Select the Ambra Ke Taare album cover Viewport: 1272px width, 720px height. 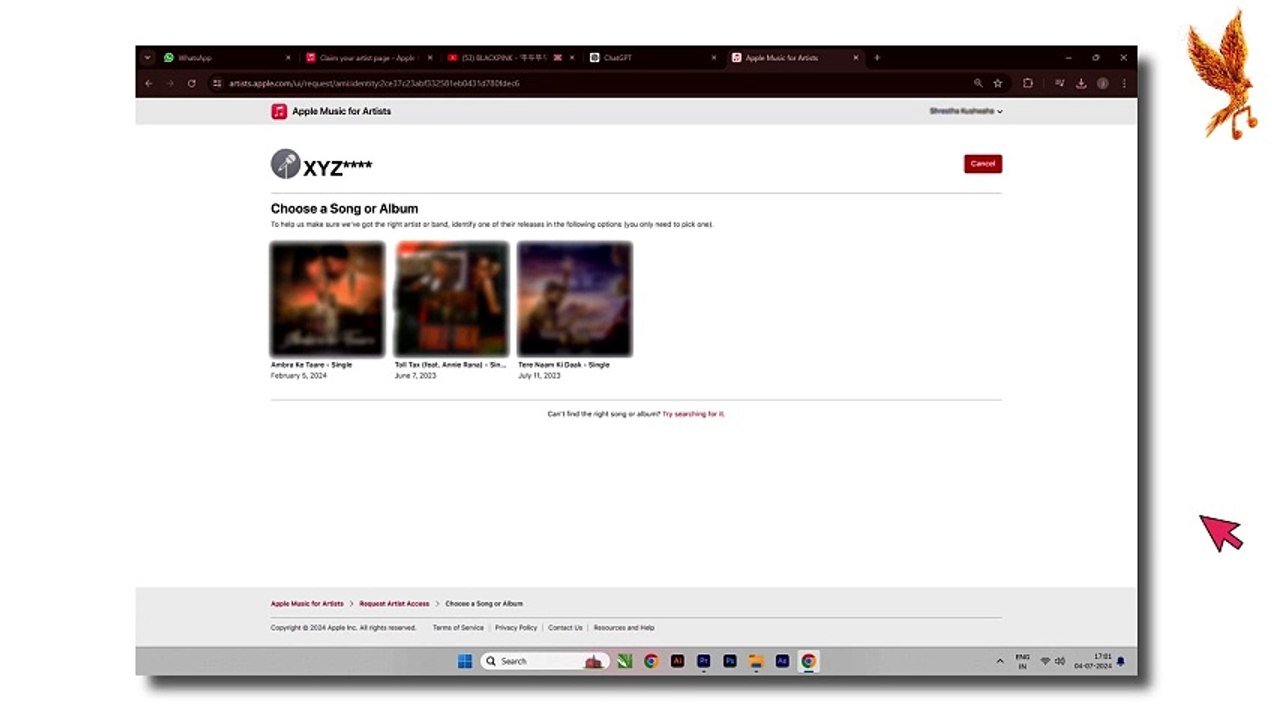coord(328,299)
